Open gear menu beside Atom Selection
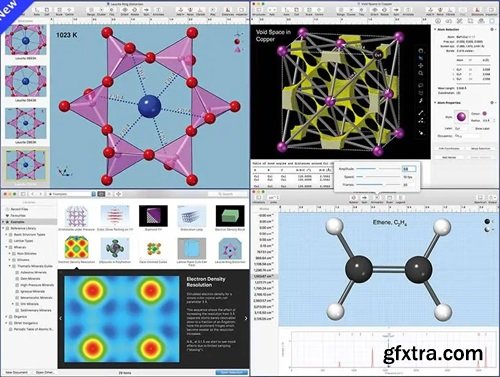 pyautogui.click(x=492, y=30)
